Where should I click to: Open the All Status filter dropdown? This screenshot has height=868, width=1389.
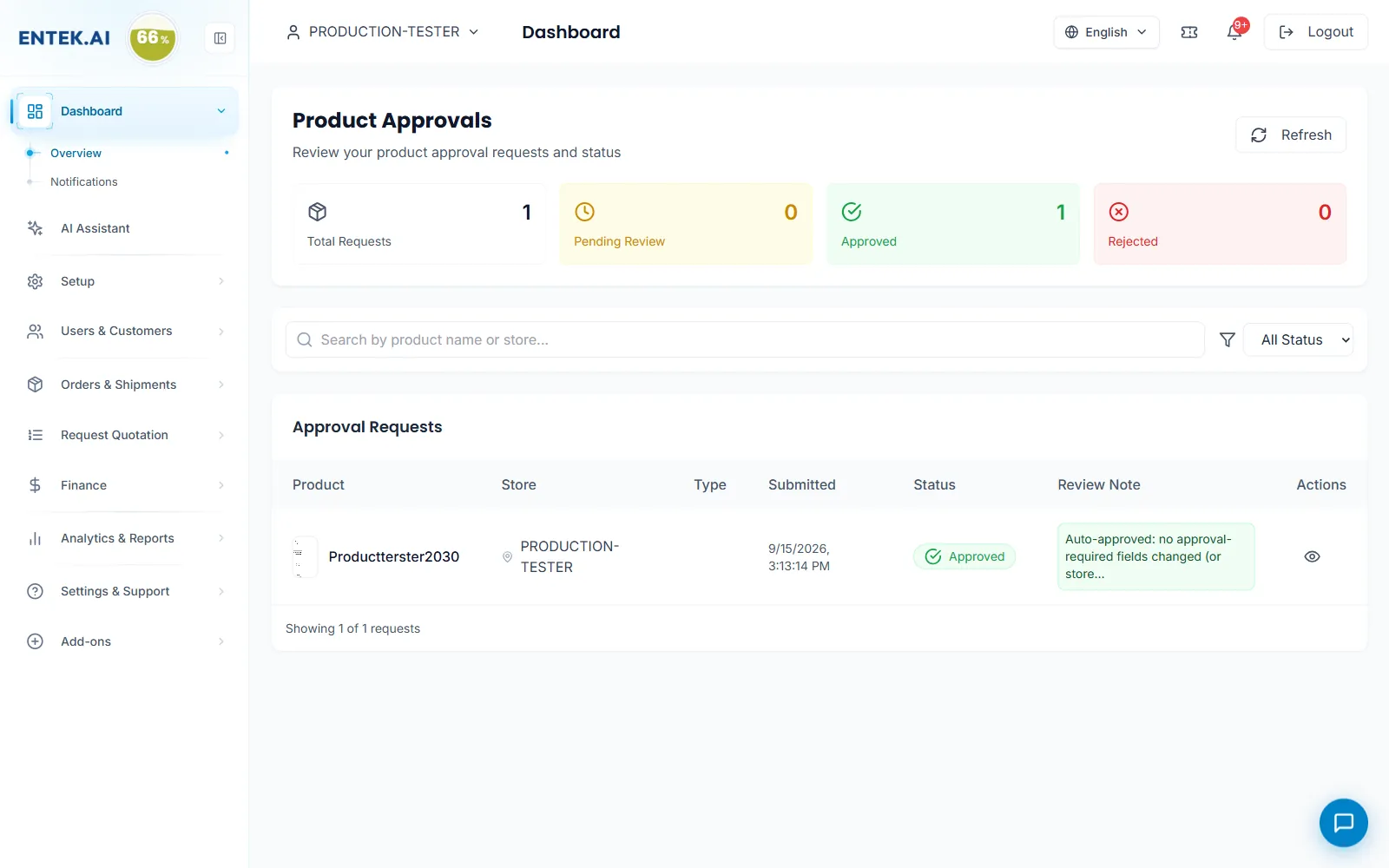tap(1298, 340)
